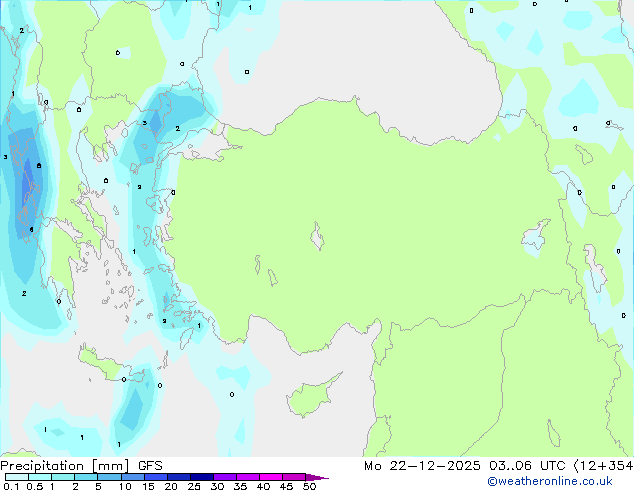
Task: Click the Lake Urmia outline on map
Action: click(595, 268)
